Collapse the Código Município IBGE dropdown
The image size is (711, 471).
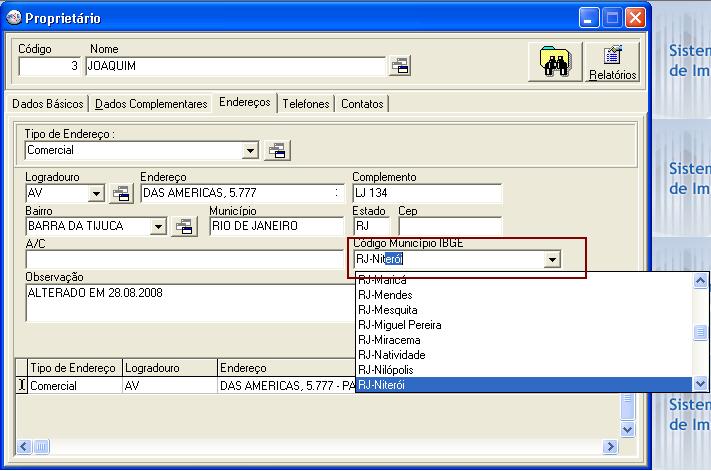[x=551, y=260]
